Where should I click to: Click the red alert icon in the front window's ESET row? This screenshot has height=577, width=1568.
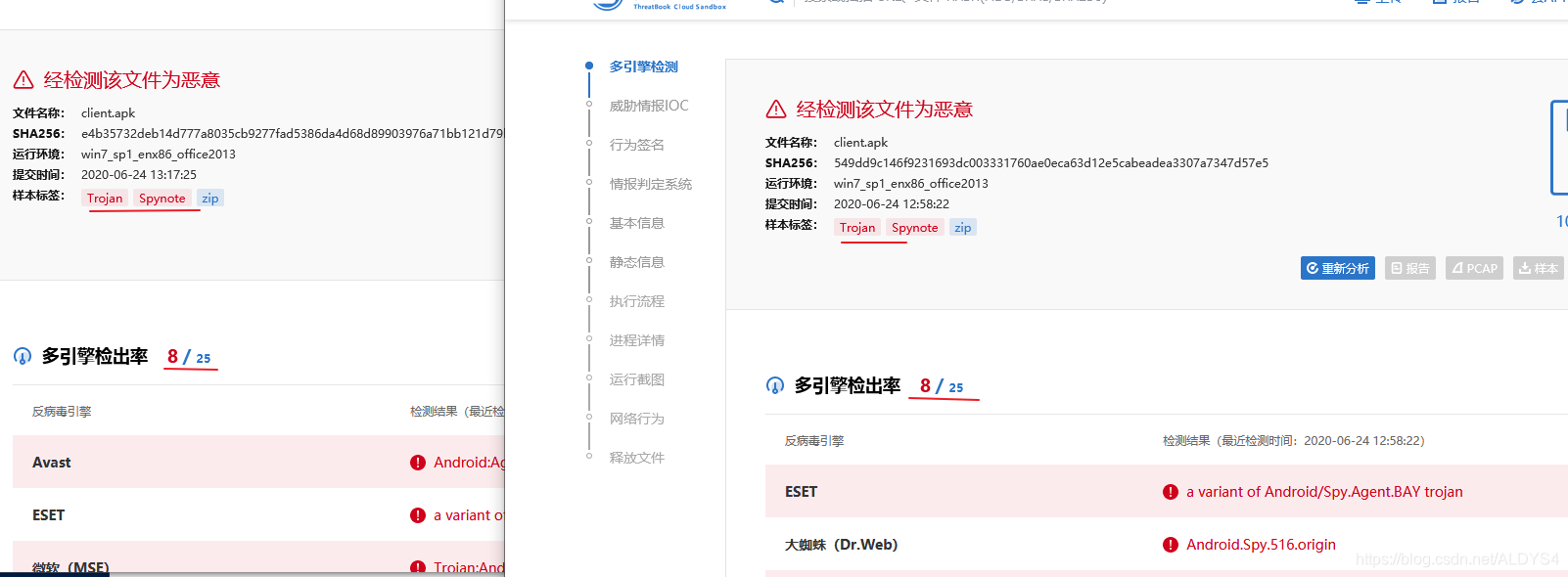click(x=1171, y=492)
